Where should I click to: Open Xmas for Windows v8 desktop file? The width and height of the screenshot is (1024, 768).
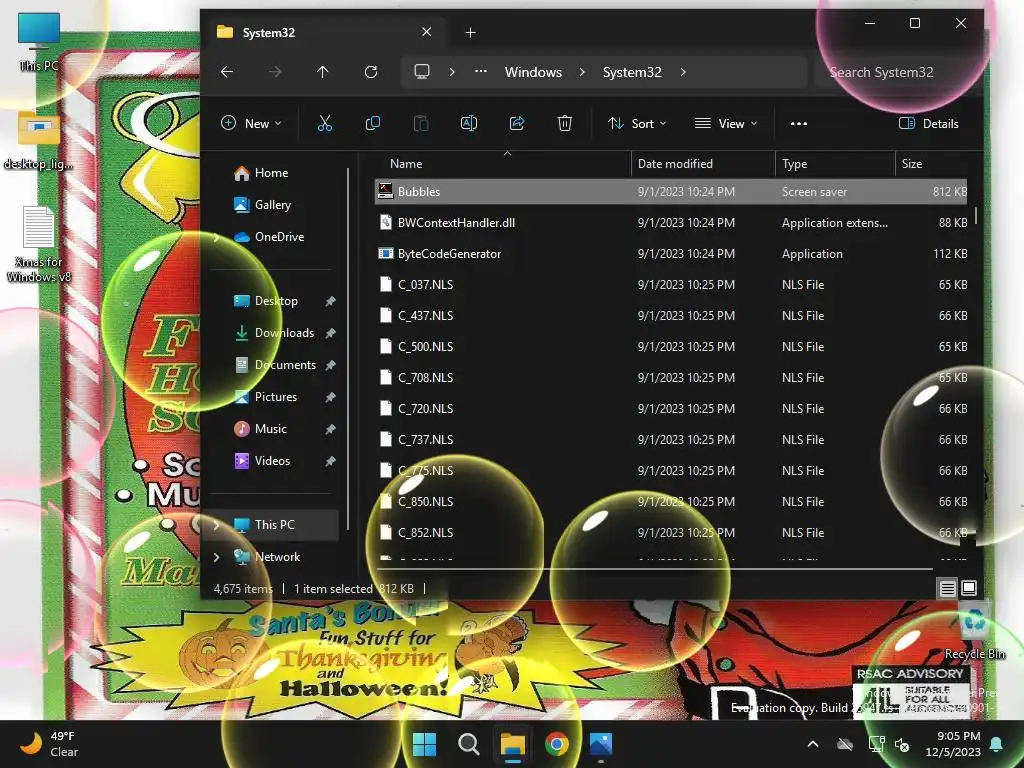coord(39,244)
